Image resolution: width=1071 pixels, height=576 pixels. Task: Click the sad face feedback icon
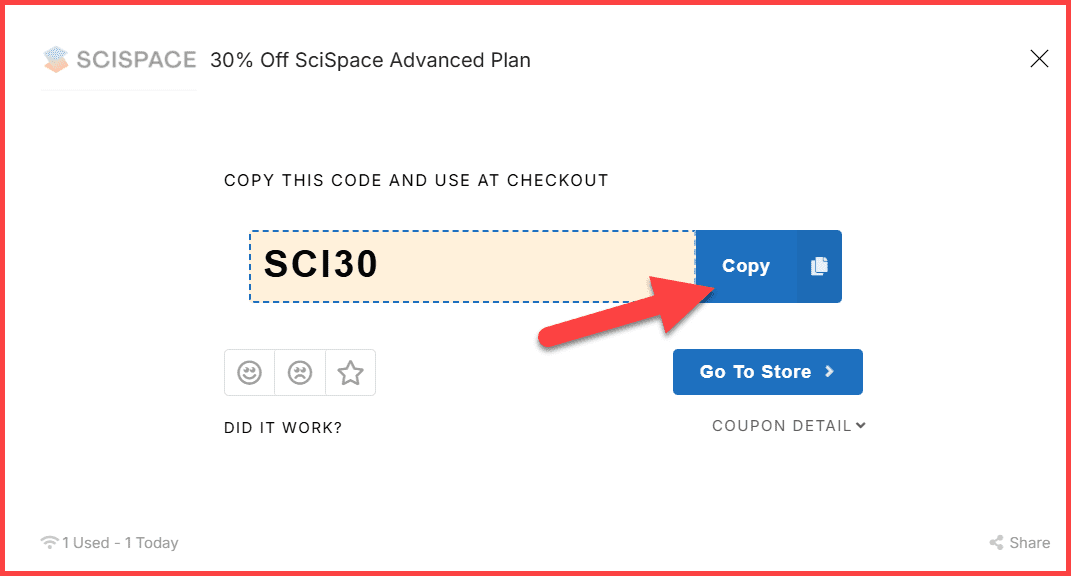tap(299, 372)
